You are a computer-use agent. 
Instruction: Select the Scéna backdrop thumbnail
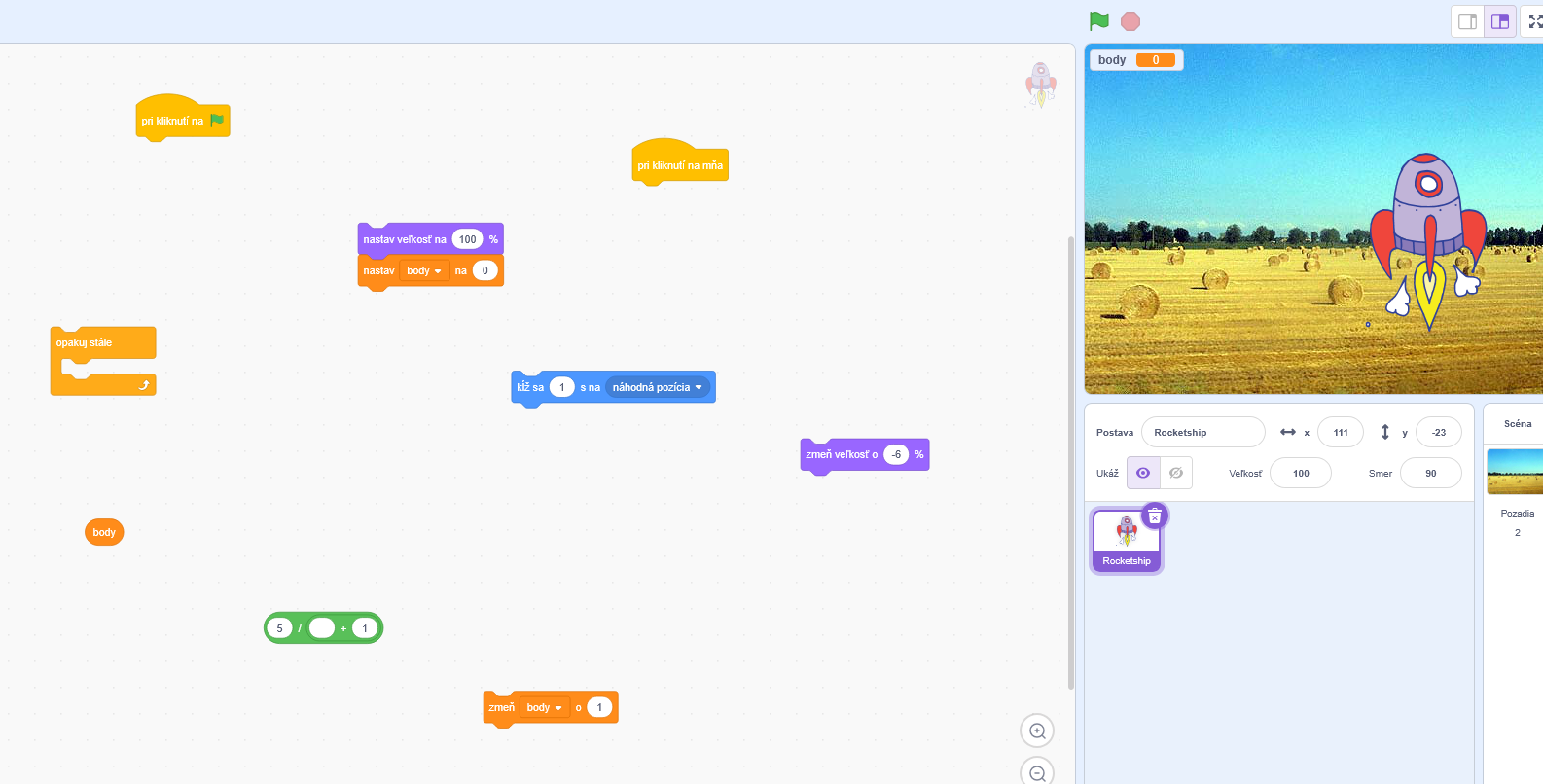click(1516, 472)
